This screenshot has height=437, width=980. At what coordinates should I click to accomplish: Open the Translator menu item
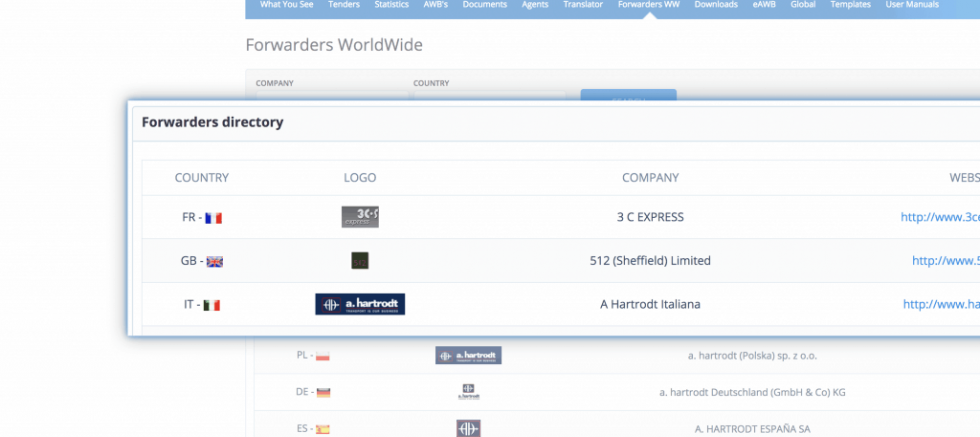pos(583,5)
